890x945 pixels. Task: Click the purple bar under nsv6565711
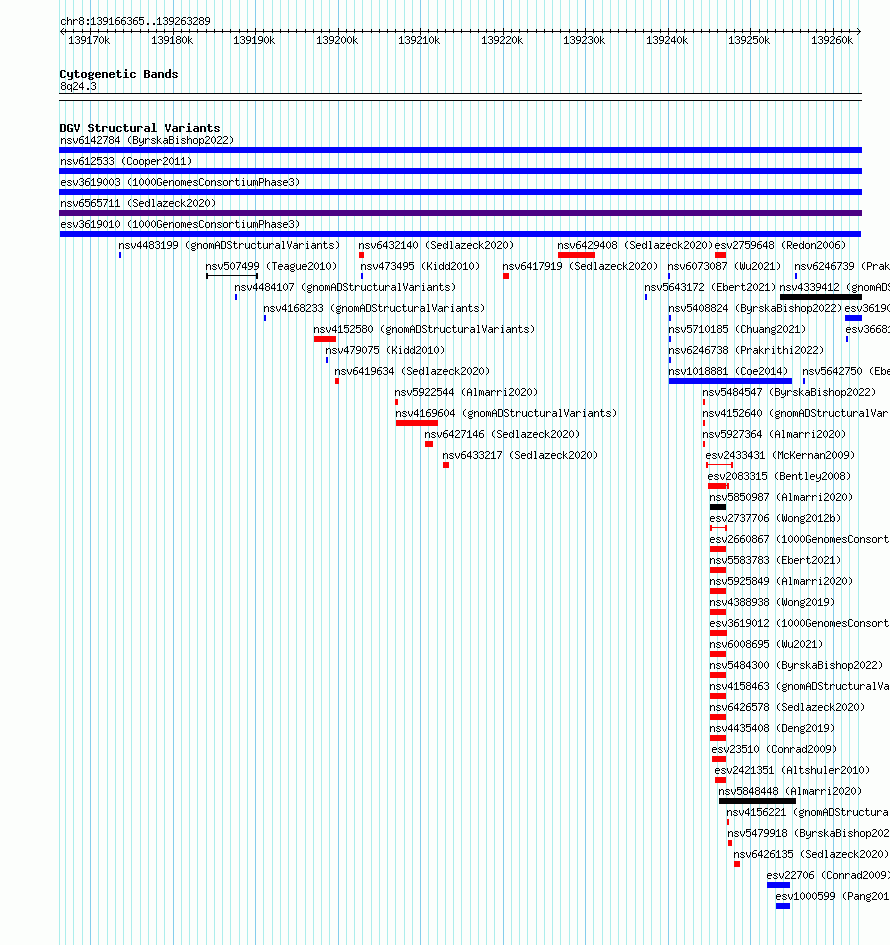[460, 213]
